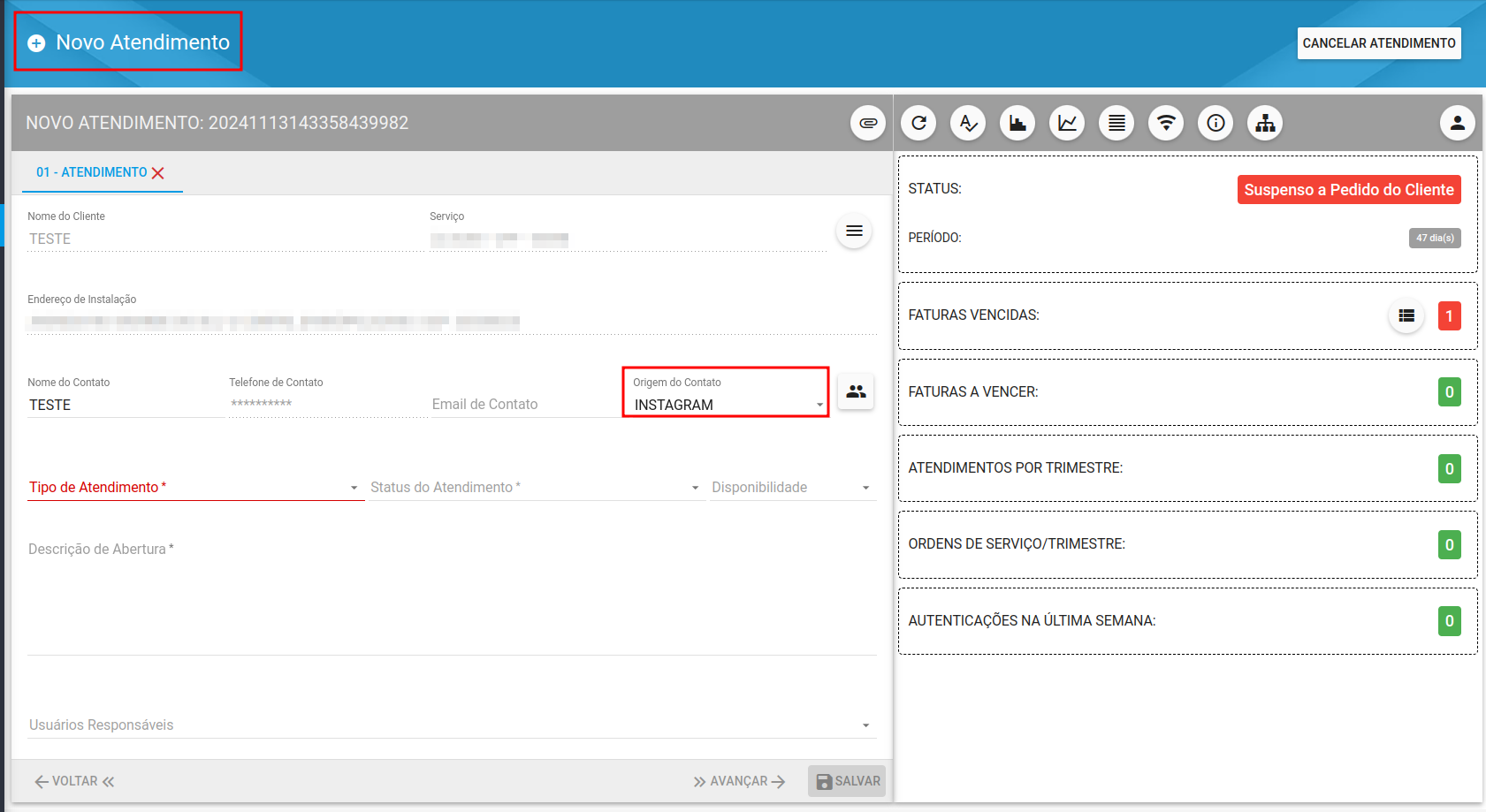Expand Usuários Responsáveis dropdown
This screenshot has height=812, width=1486.
coord(451,725)
